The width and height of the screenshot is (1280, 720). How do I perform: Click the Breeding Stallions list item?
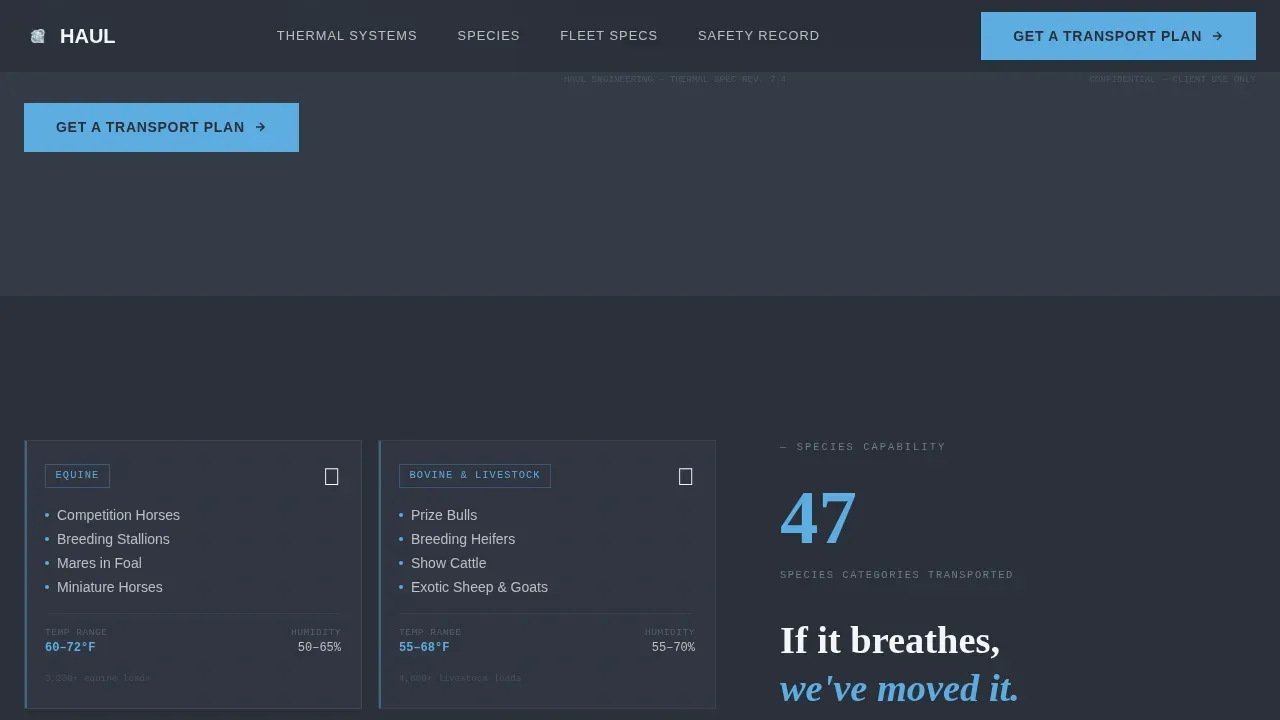(x=113, y=539)
